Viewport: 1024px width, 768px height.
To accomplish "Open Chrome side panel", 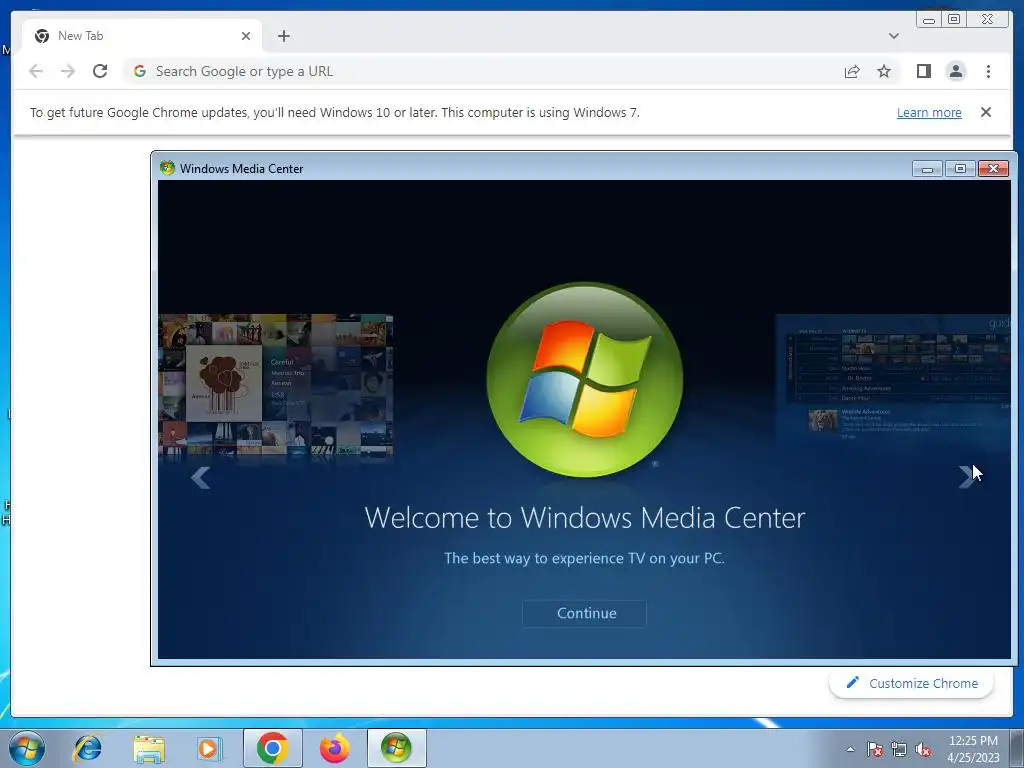I will [923, 71].
